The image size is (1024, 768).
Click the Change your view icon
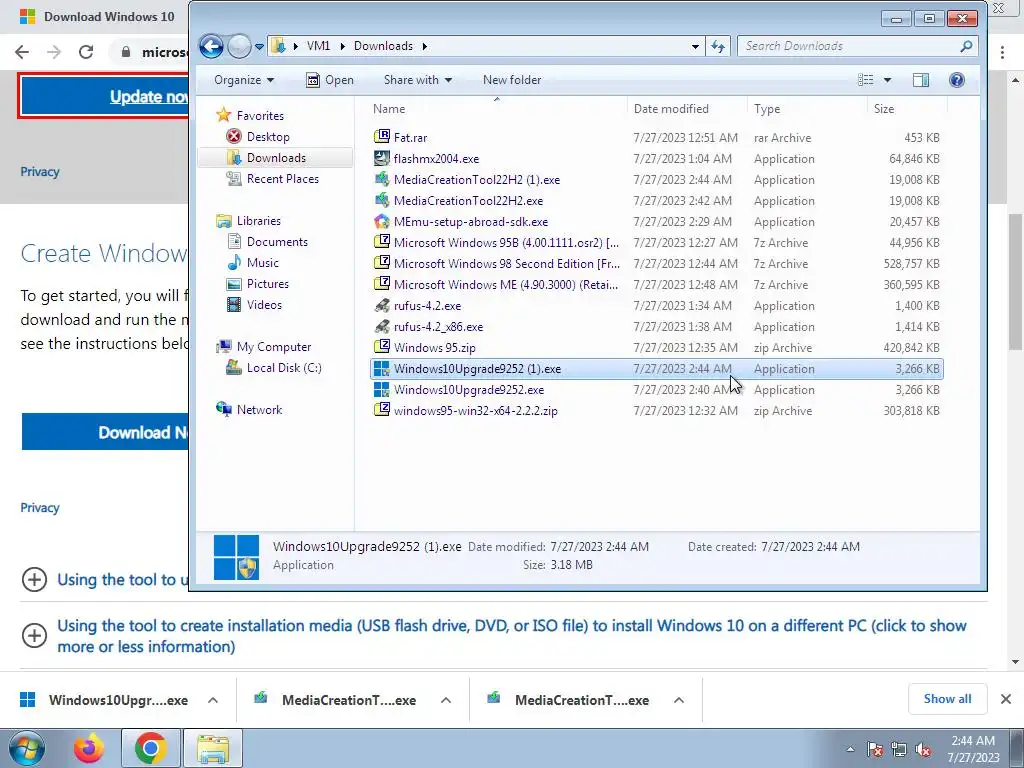(x=866, y=80)
